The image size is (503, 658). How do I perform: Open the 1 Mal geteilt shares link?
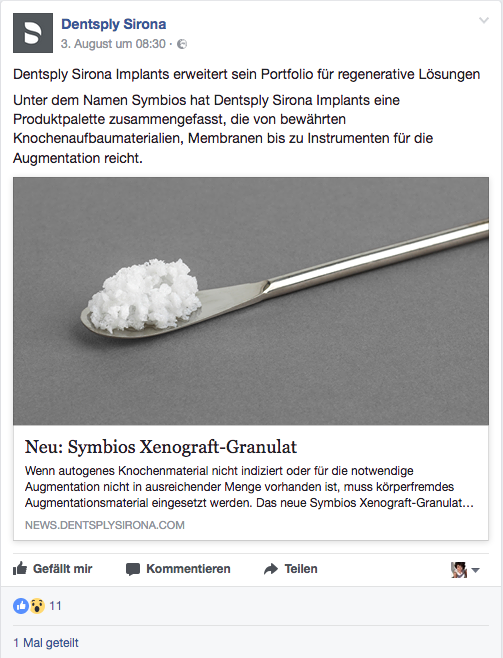coord(46,642)
